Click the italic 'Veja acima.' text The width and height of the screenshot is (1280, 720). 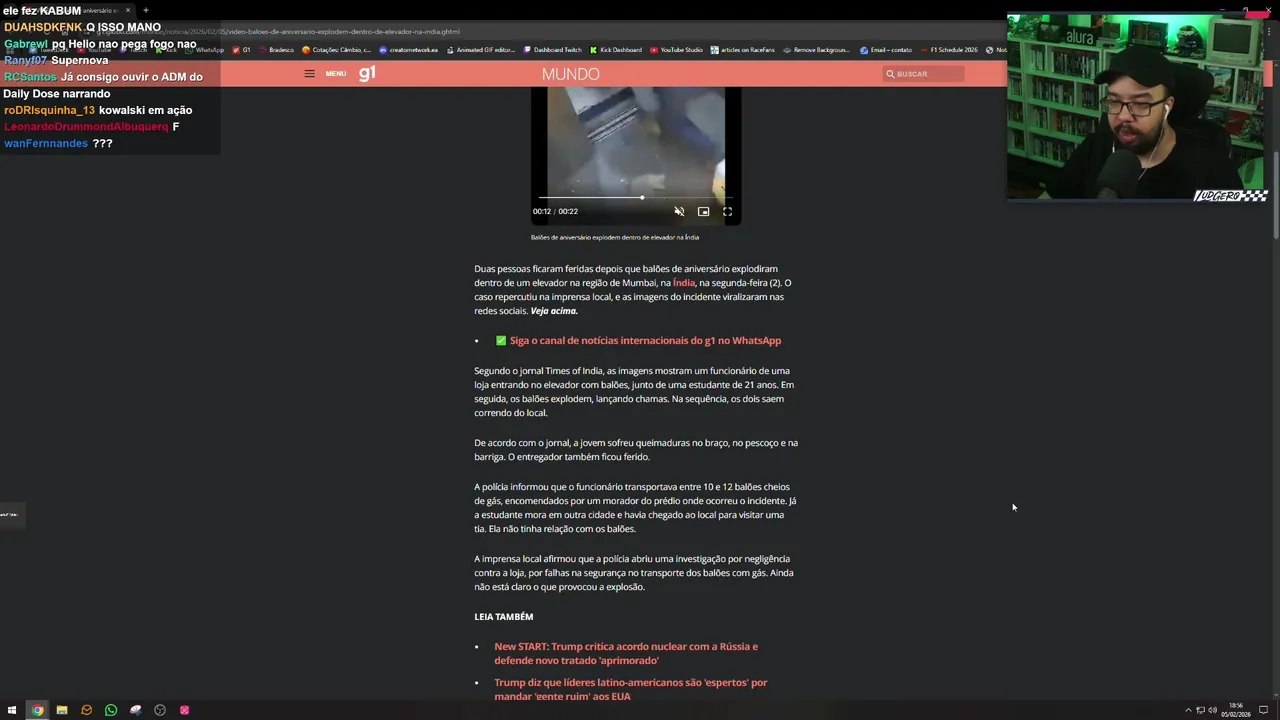click(x=554, y=311)
